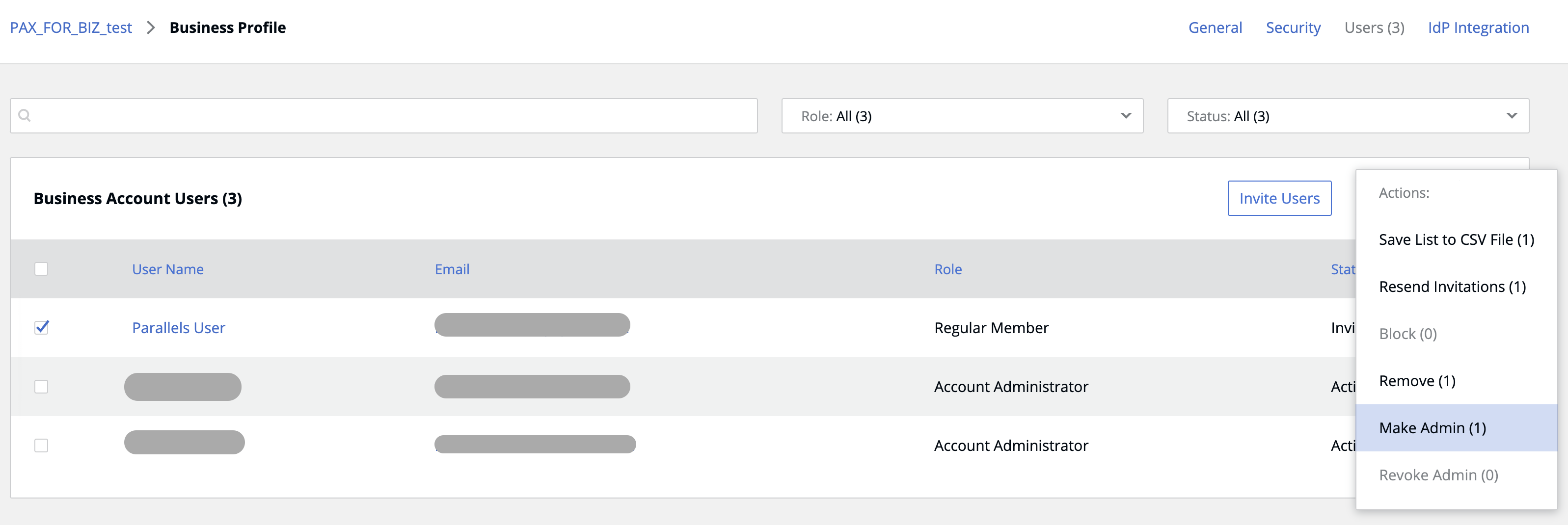Choose Remove (1) in Actions menu

(x=1417, y=381)
